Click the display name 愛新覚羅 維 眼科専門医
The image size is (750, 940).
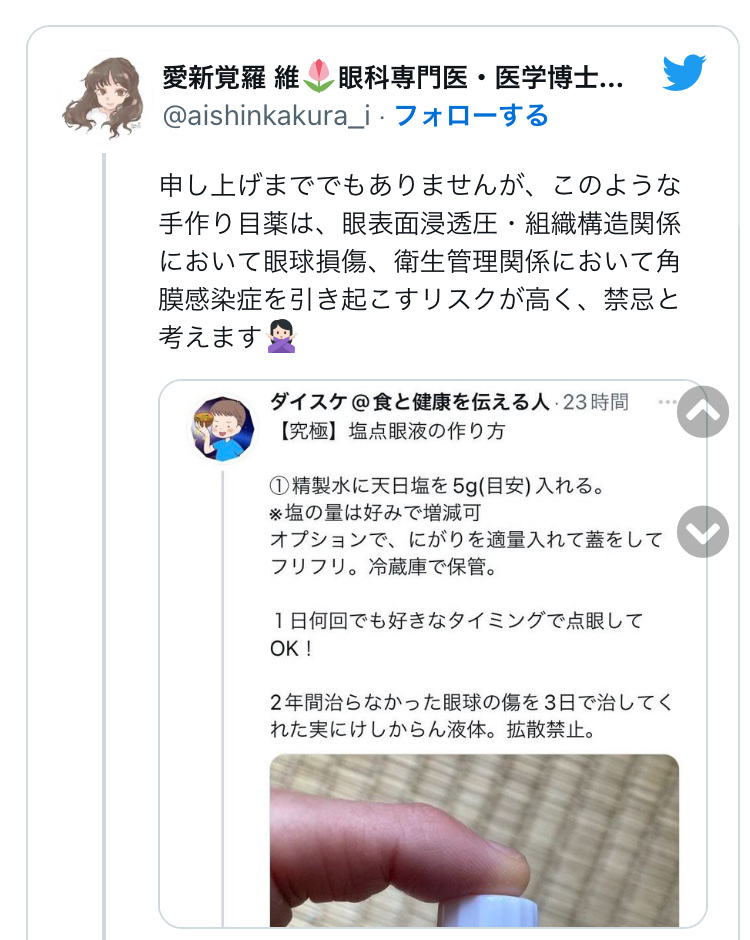pyautogui.click(x=393, y=77)
